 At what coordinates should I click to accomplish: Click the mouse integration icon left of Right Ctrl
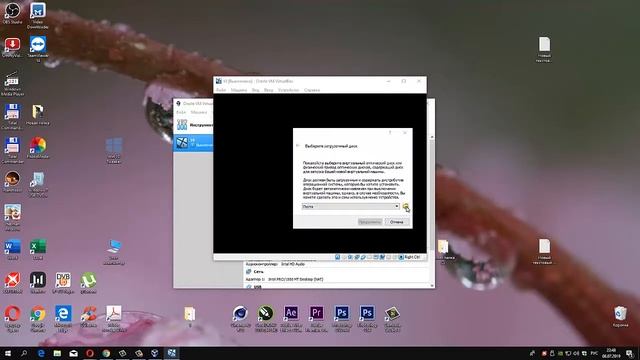(x=401, y=257)
